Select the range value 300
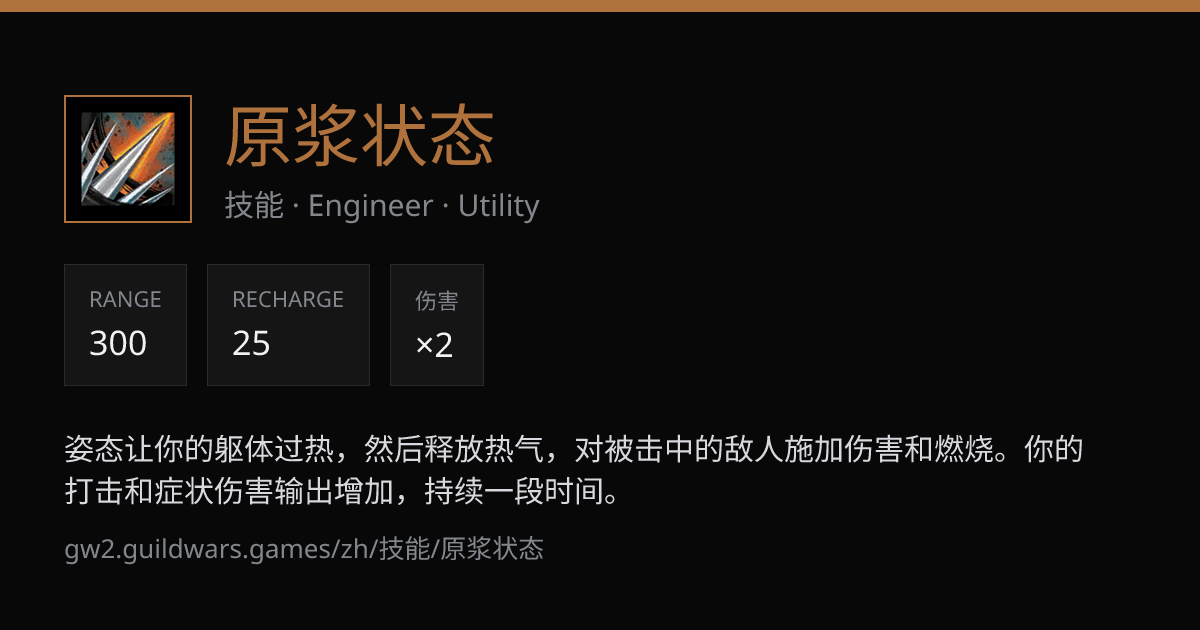Viewport: 1200px width, 630px height. (118, 344)
